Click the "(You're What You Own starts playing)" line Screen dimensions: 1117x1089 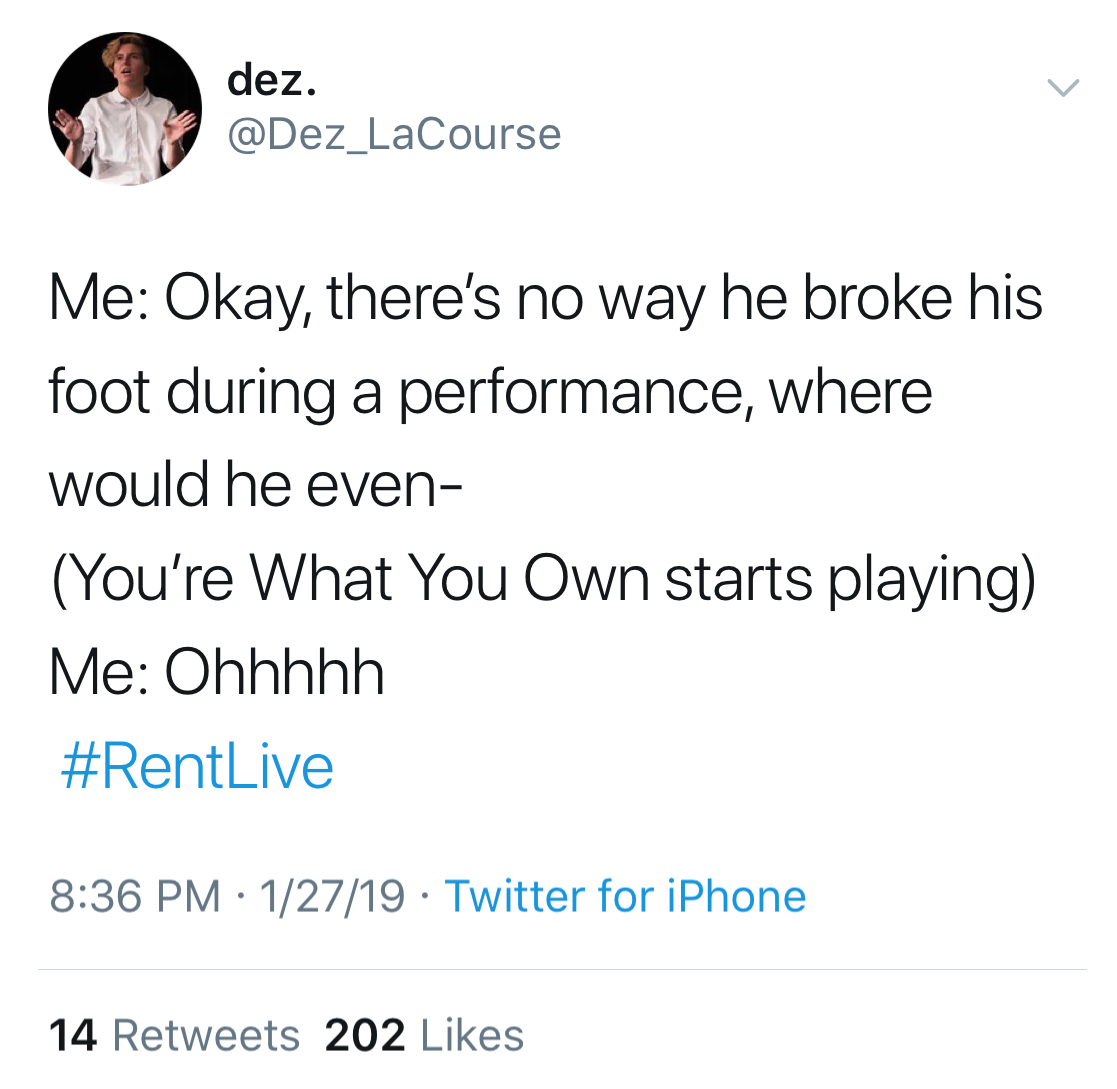[x=541, y=579]
